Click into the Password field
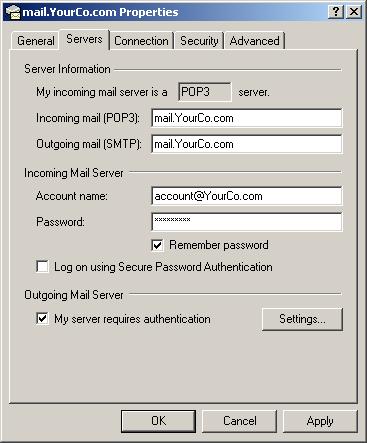 tap(247, 222)
